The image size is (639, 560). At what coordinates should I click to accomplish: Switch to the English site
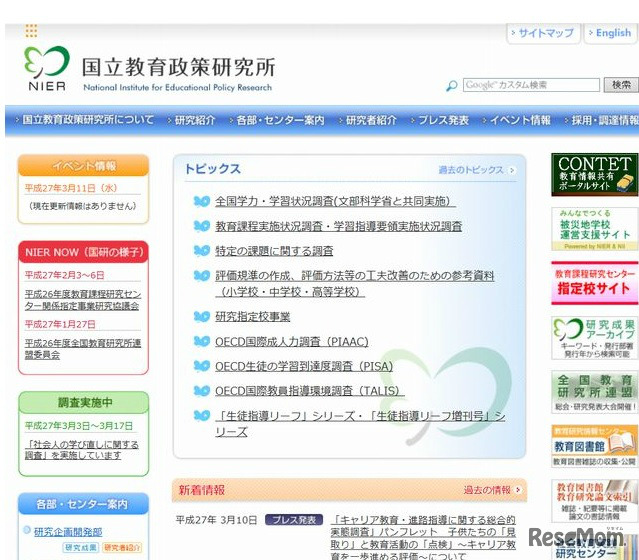click(610, 33)
